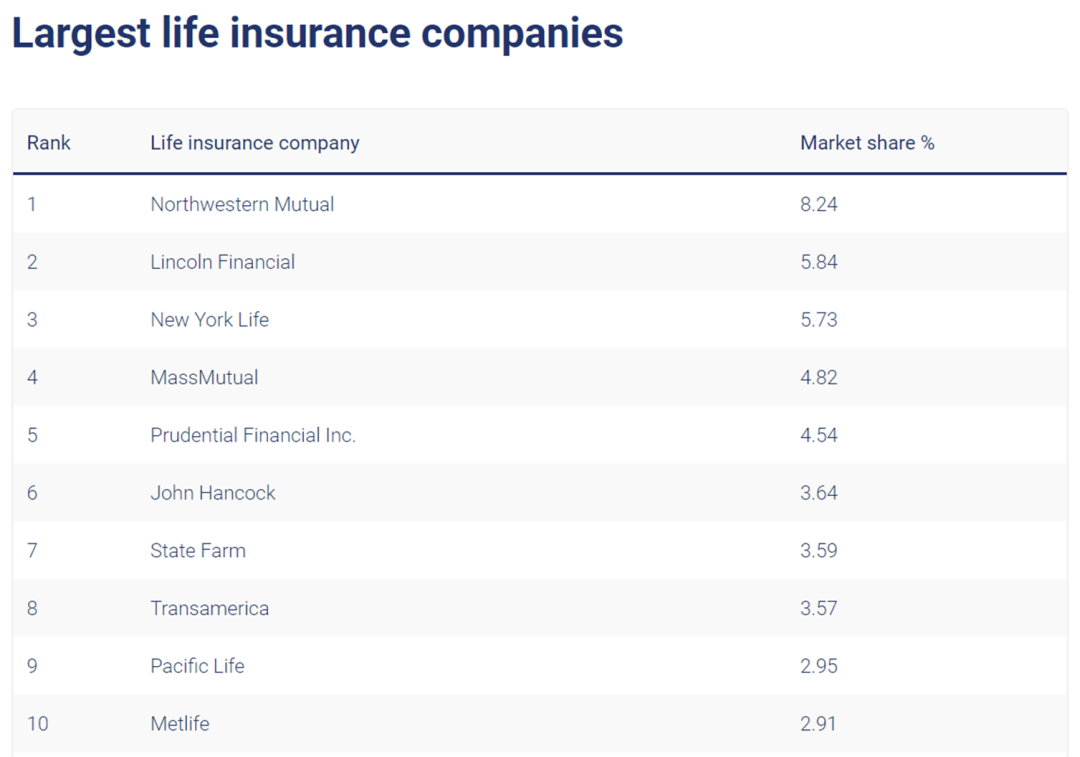Select Transamerica in the company column
This screenshot has height=757, width=1080.
pos(209,608)
